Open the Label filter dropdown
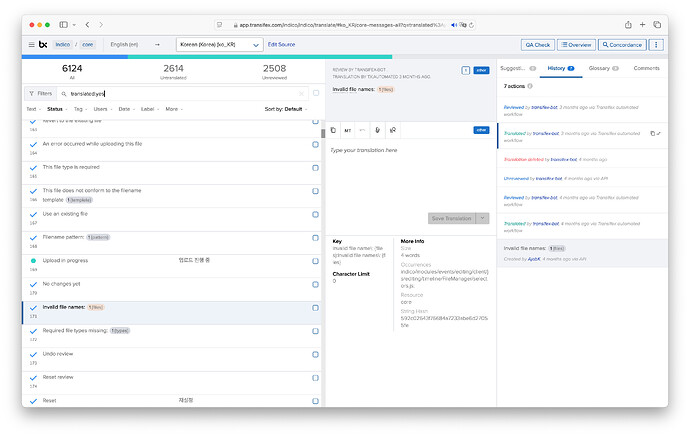 (150, 109)
